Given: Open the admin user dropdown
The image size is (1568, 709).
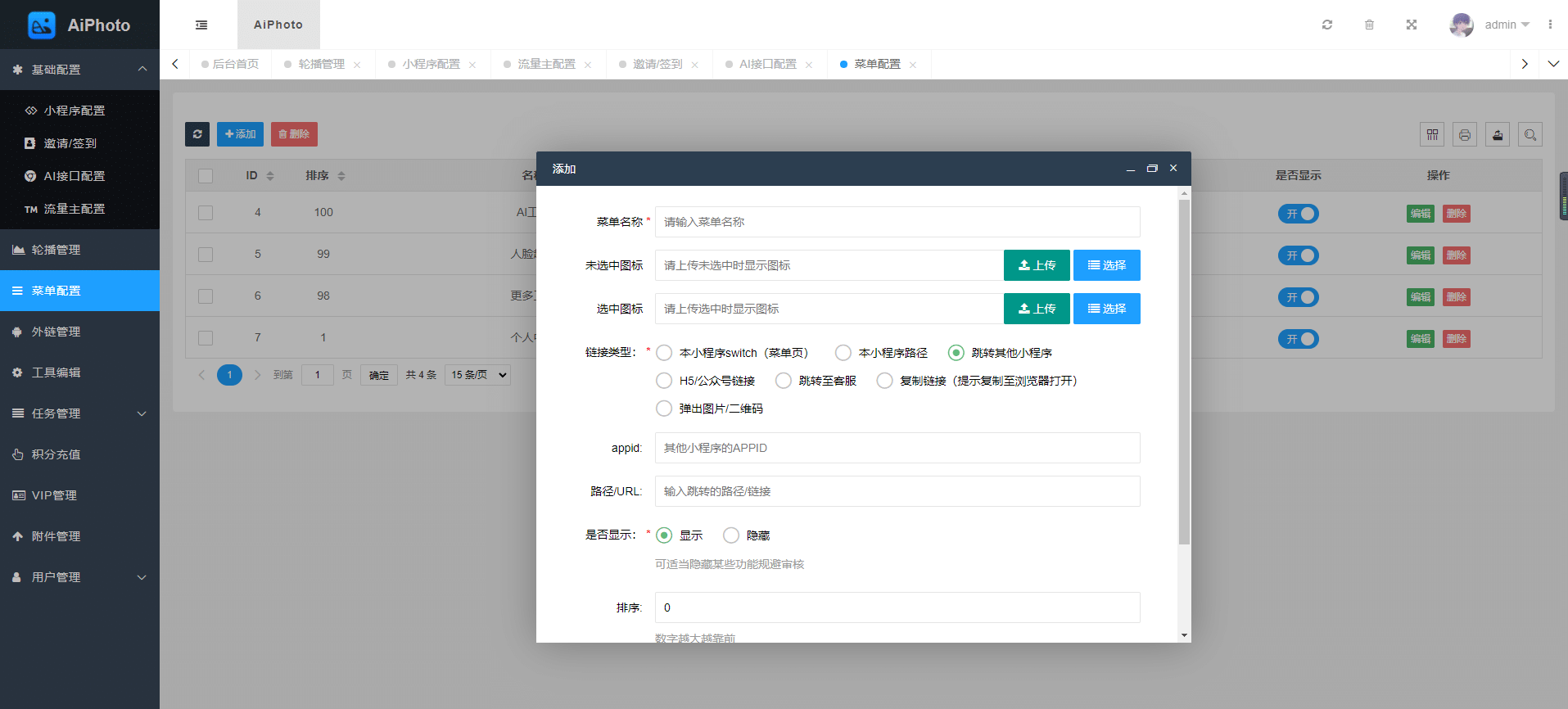Looking at the screenshot, I should pyautogui.click(x=1507, y=25).
